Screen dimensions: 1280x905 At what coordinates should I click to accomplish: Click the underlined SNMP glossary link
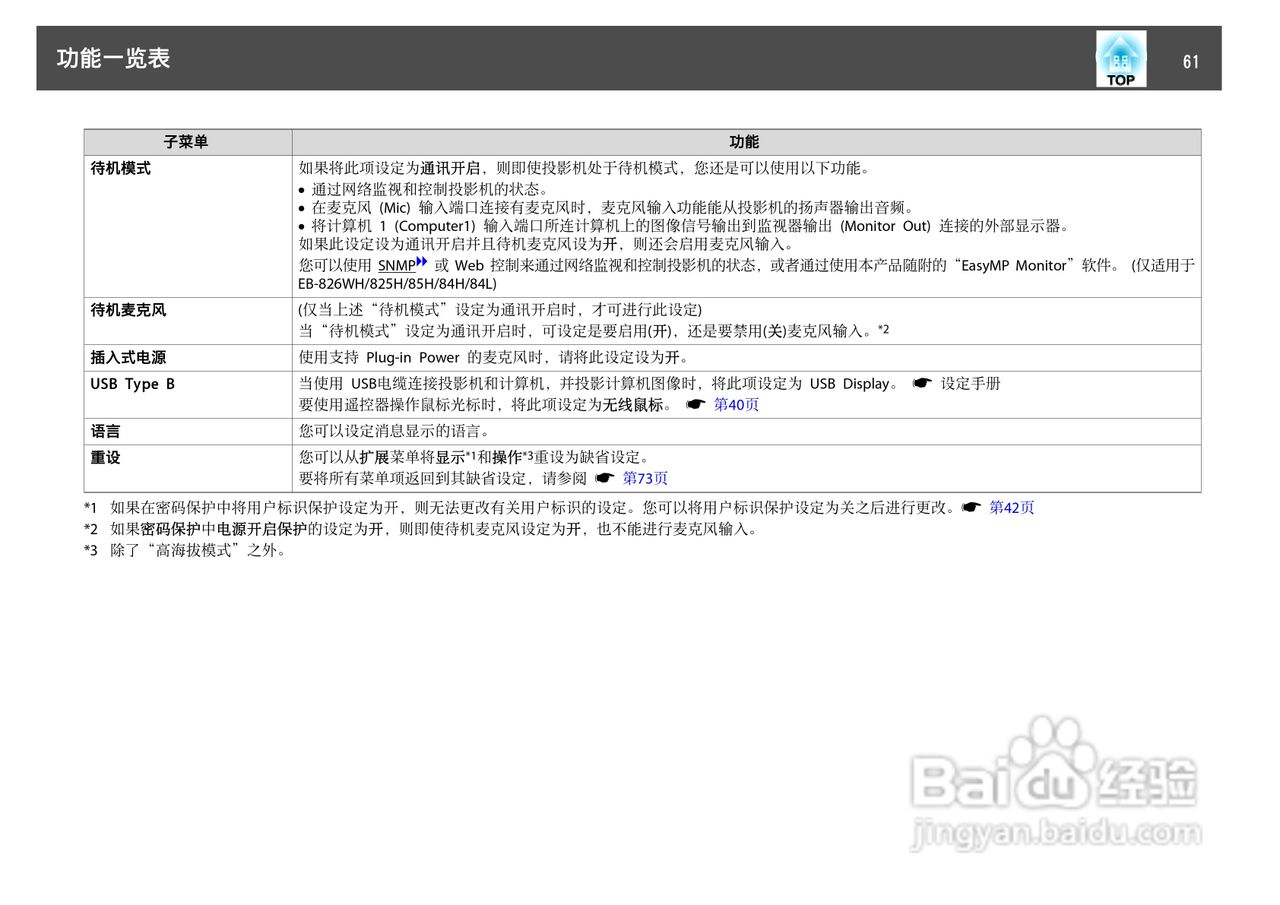(x=398, y=265)
